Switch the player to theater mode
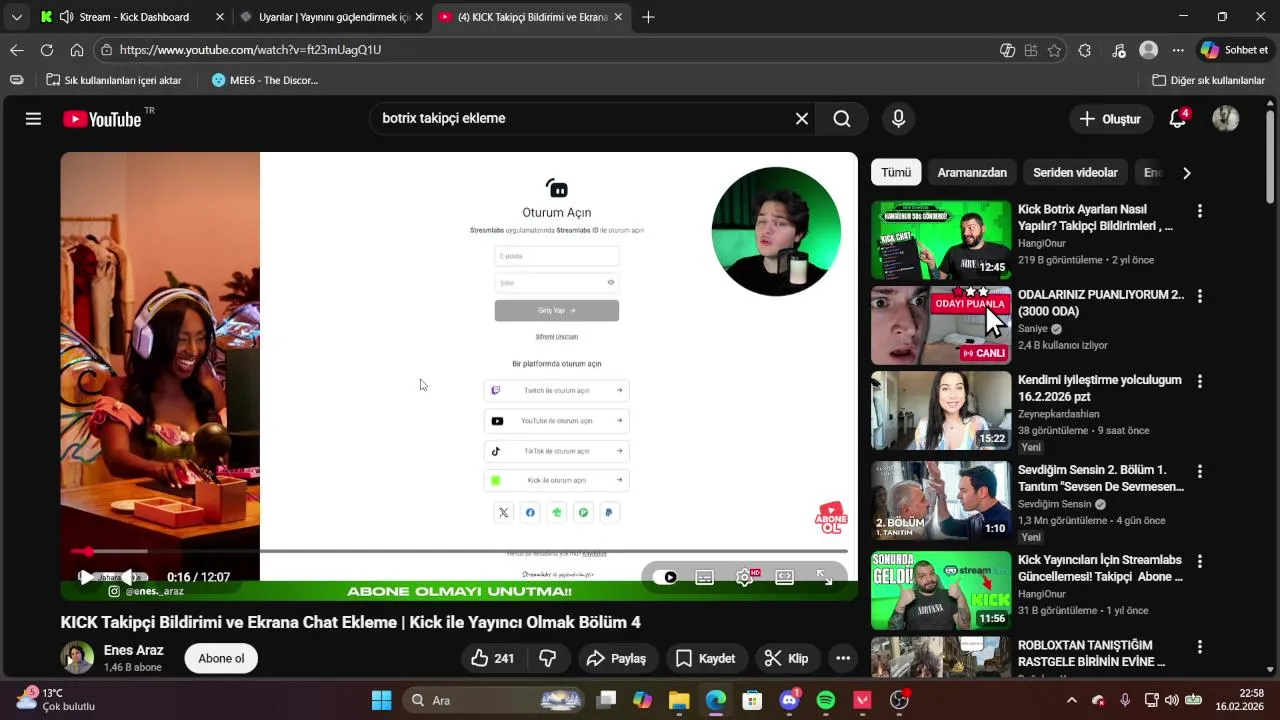The width and height of the screenshot is (1280, 720). (785, 577)
